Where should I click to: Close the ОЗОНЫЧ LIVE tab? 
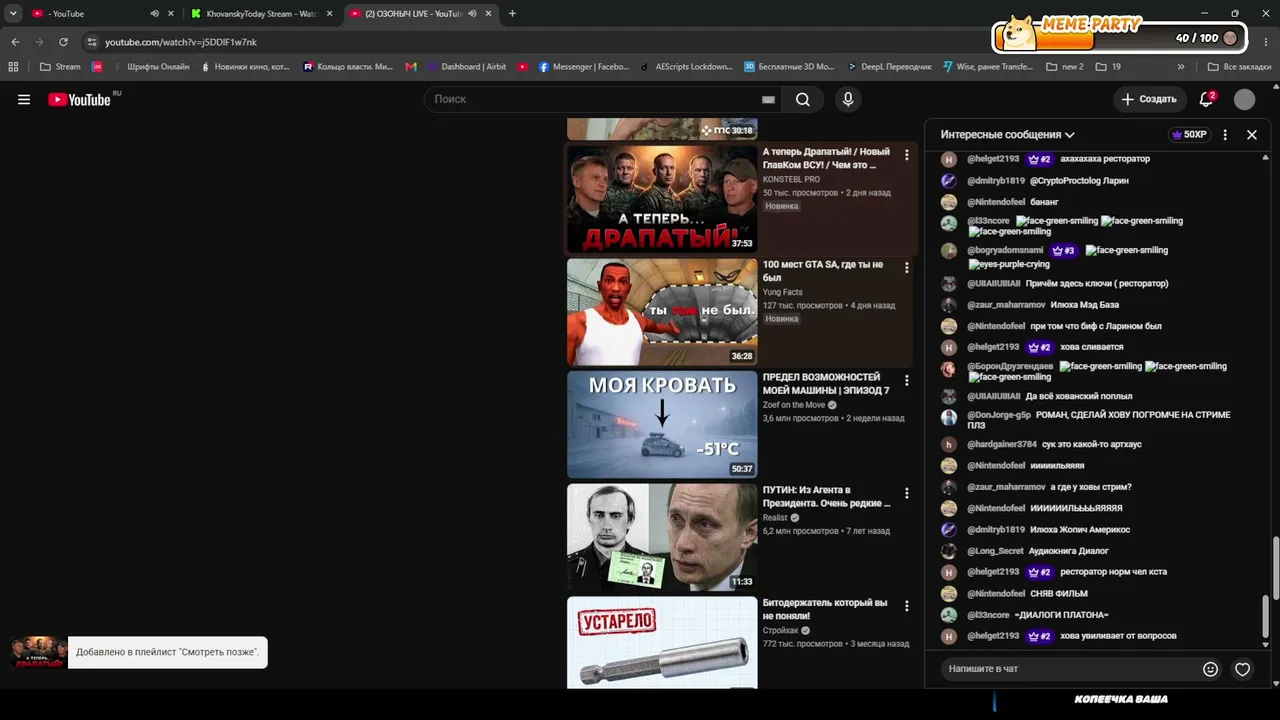(489, 14)
